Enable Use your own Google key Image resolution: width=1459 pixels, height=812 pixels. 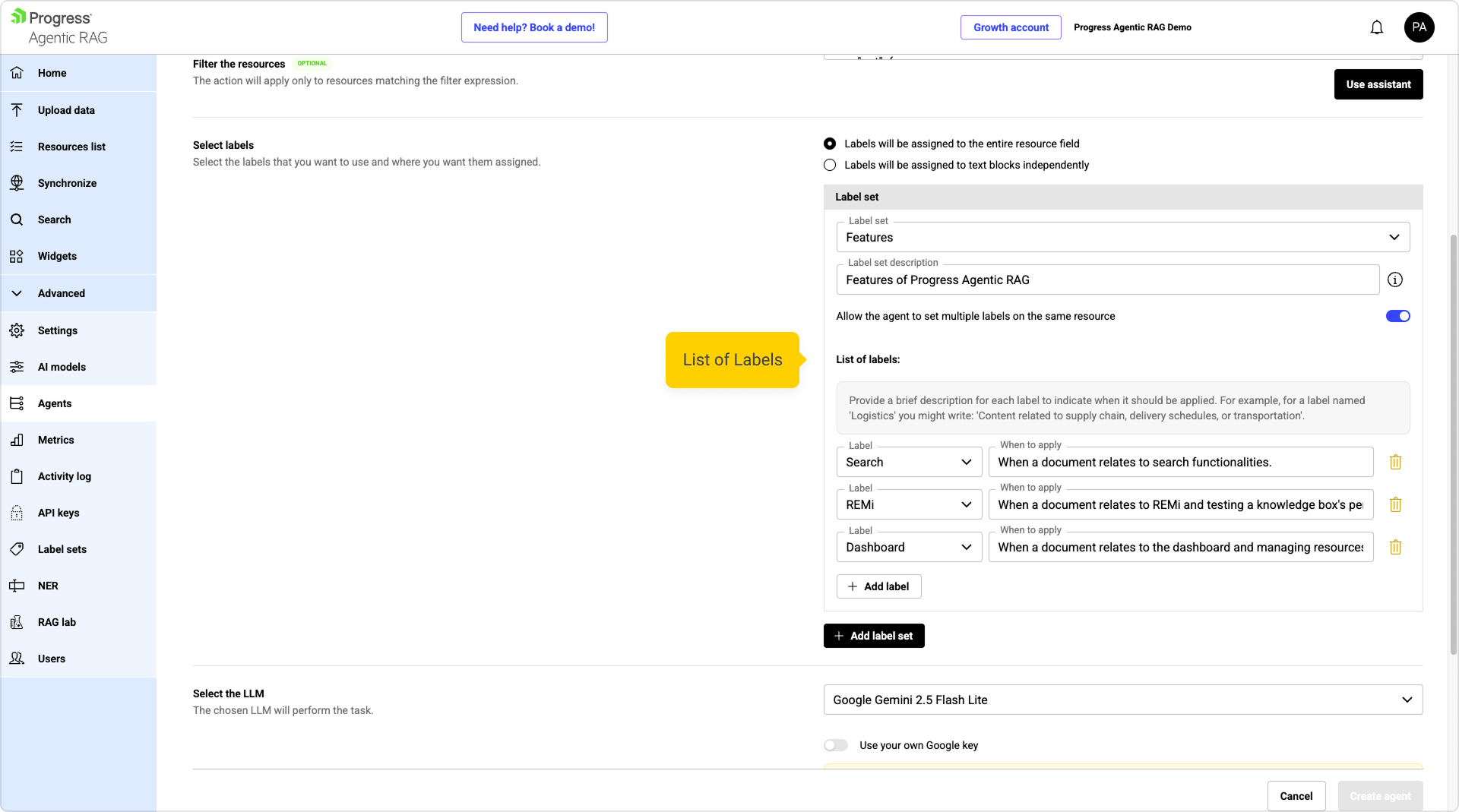836,745
